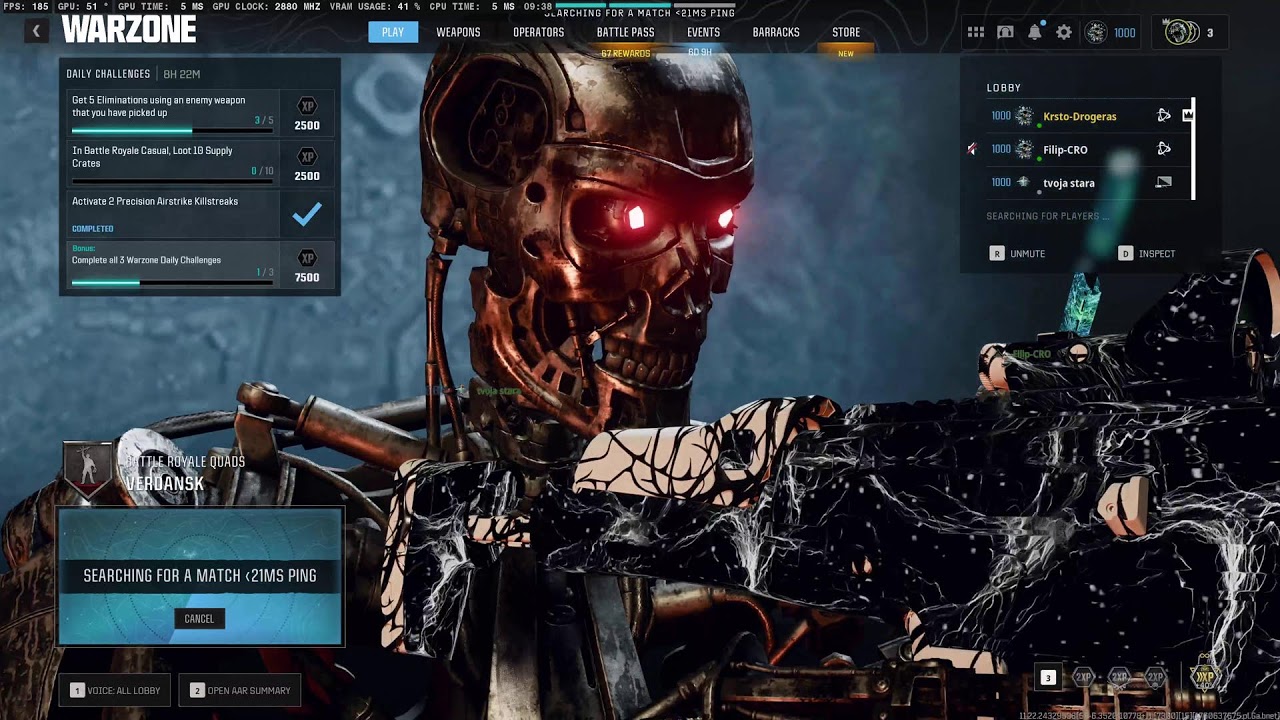Open the headset social icon
This screenshot has height=720, width=1280.
coord(1005,33)
